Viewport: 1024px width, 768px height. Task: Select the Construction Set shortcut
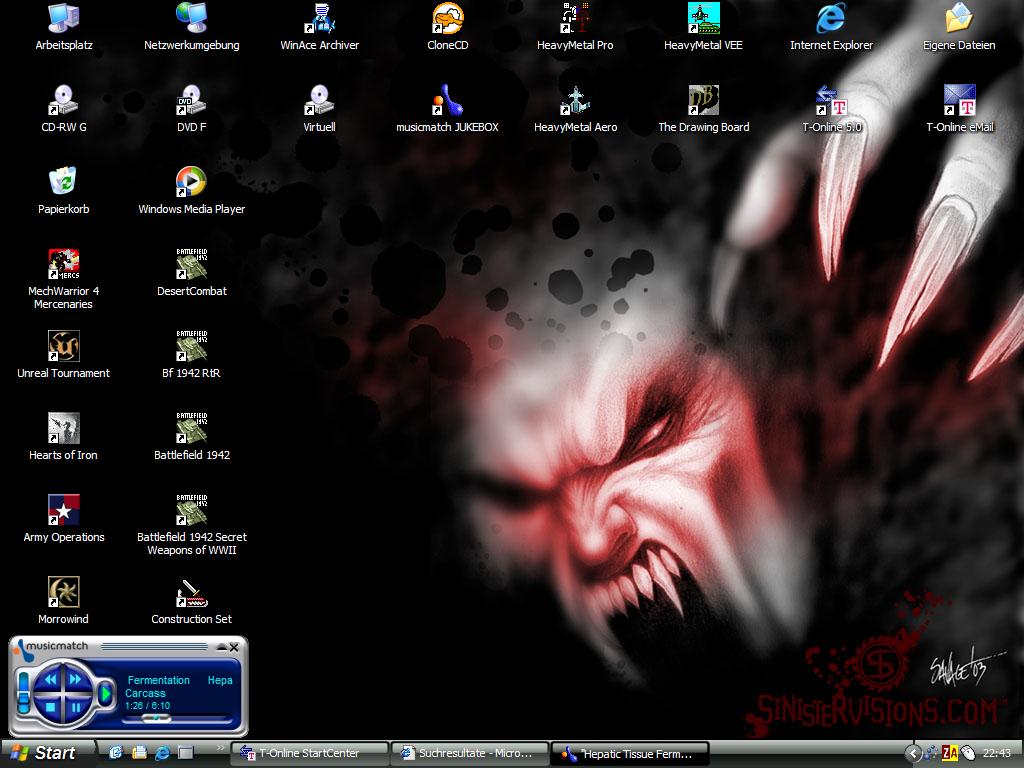point(191,600)
